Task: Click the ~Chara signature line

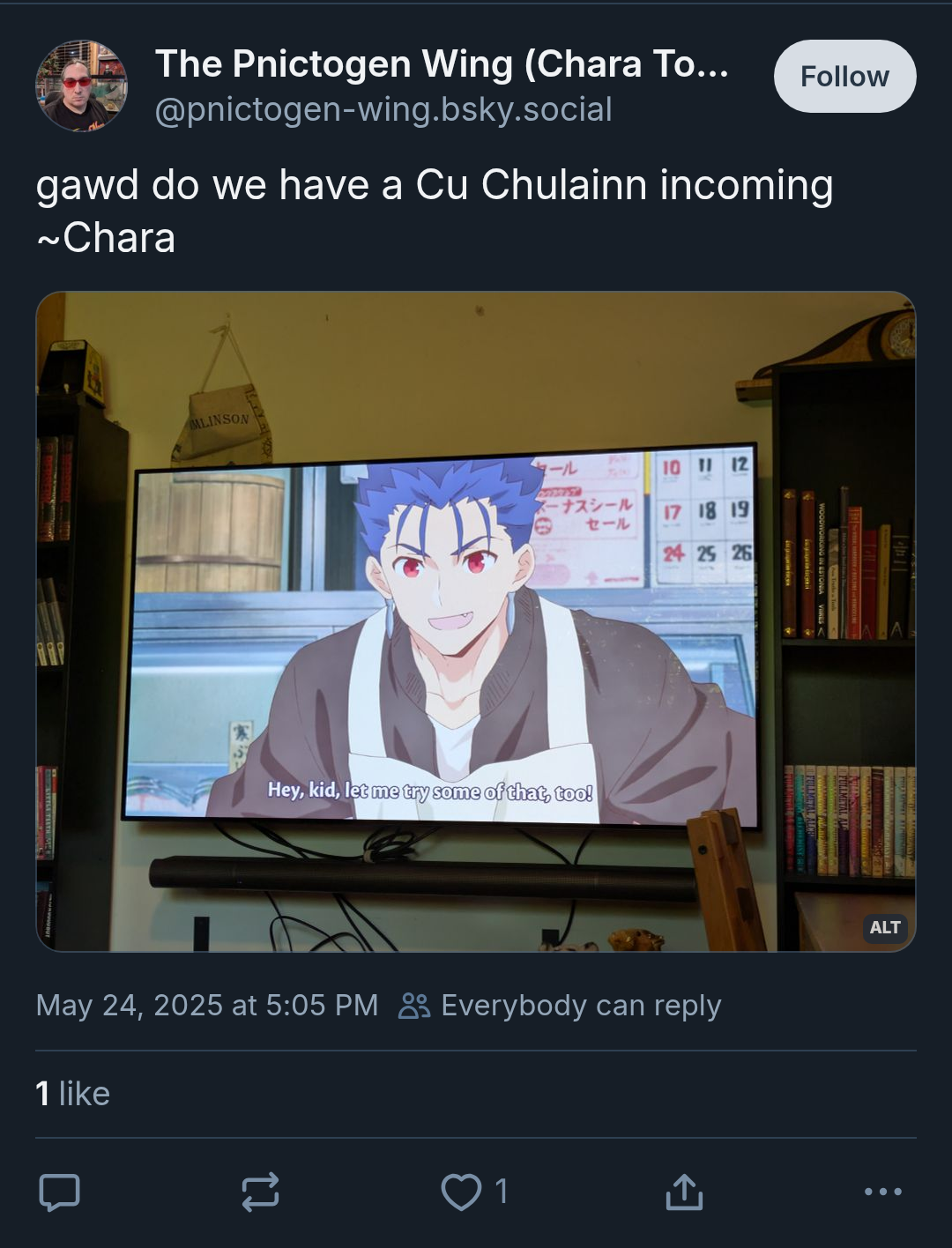Action: point(106,238)
